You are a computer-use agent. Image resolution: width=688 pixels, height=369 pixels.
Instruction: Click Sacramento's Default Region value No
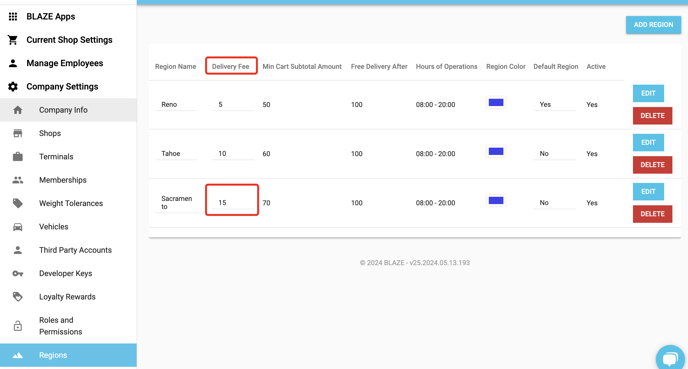tap(555, 203)
